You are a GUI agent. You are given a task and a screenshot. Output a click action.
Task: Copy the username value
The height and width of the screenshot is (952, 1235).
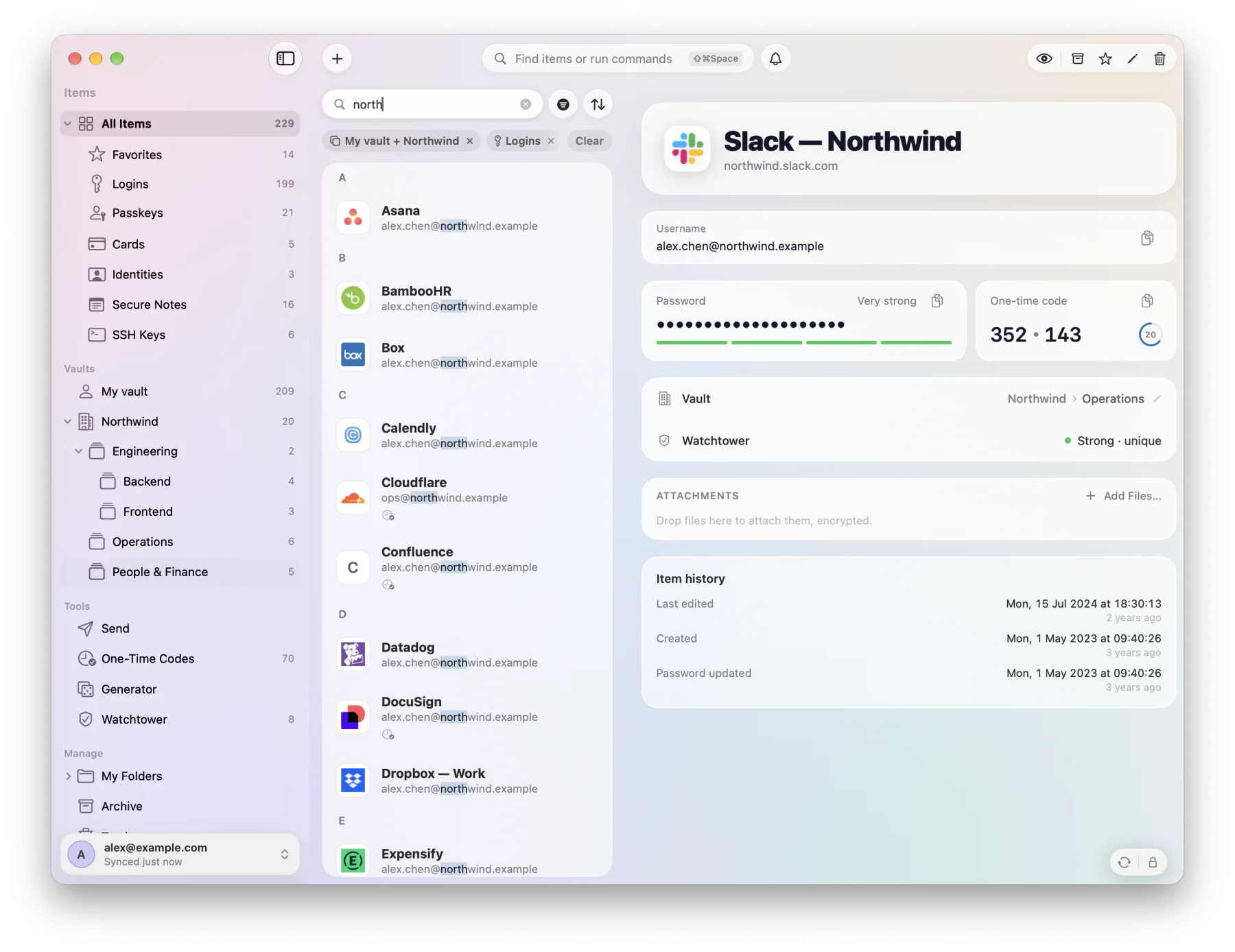click(x=1146, y=238)
